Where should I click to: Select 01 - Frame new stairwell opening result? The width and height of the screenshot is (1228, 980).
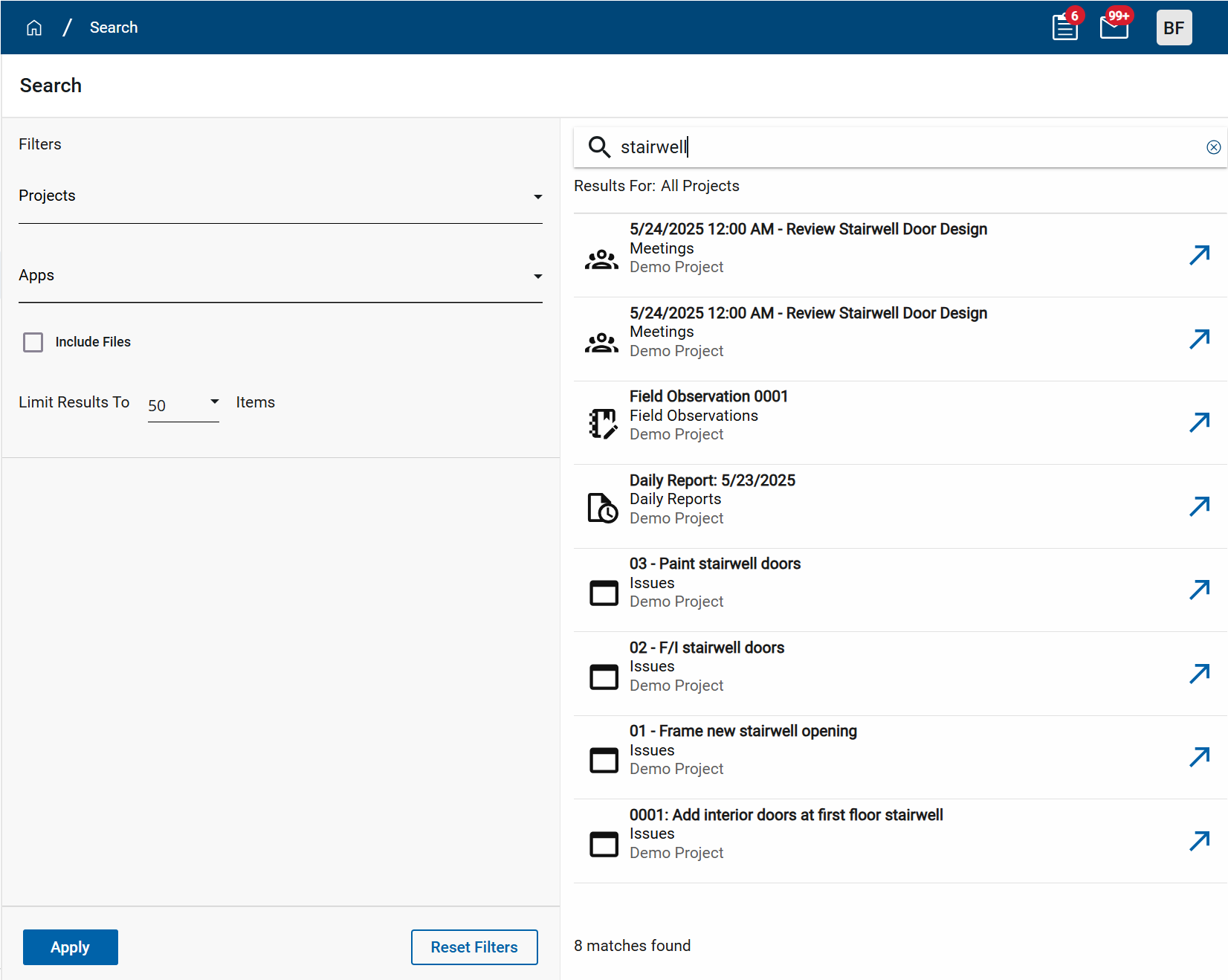click(x=743, y=731)
